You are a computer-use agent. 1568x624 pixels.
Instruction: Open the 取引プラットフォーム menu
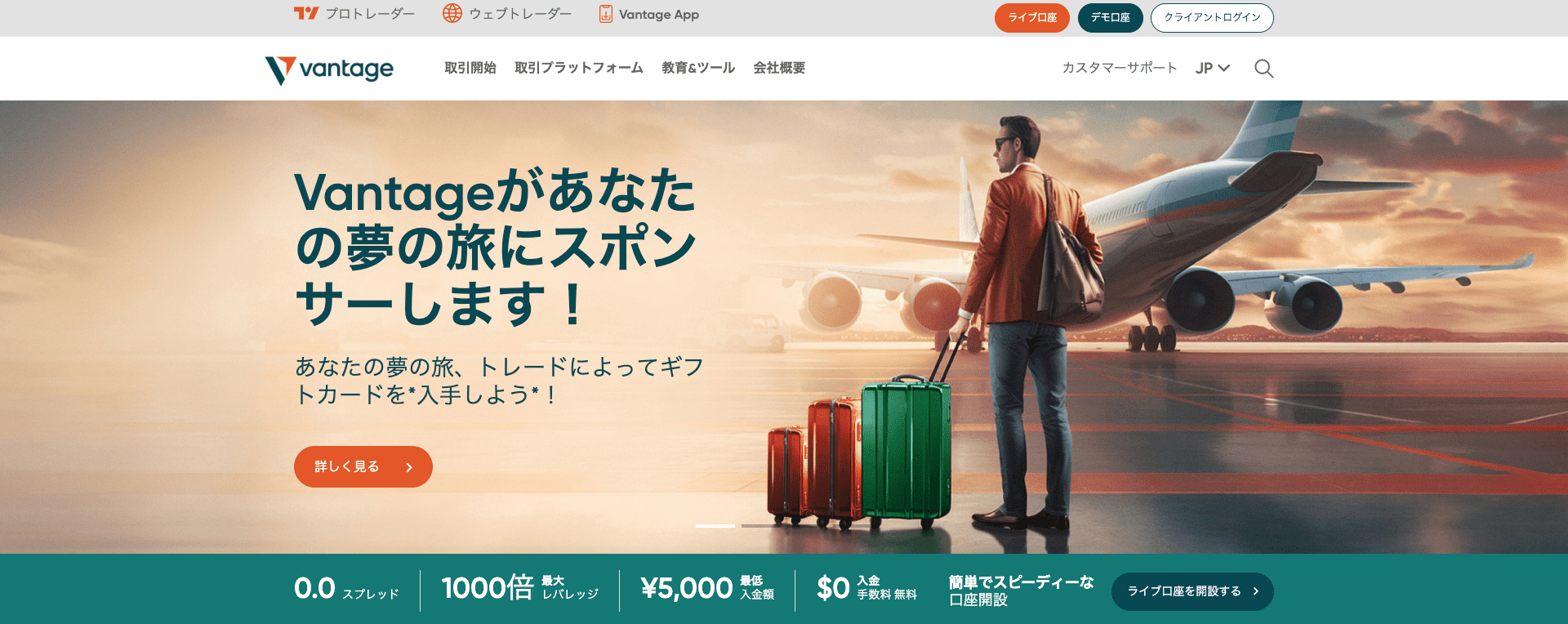click(x=579, y=68)
